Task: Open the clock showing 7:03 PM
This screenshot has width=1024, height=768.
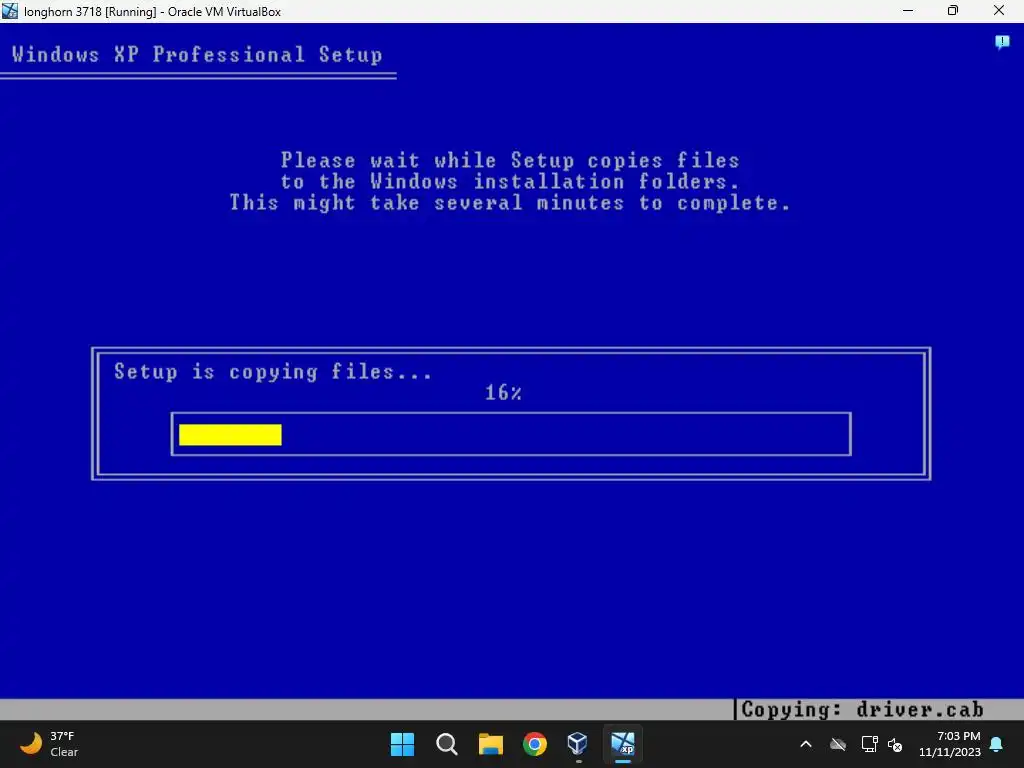Action: pos(950,744)
